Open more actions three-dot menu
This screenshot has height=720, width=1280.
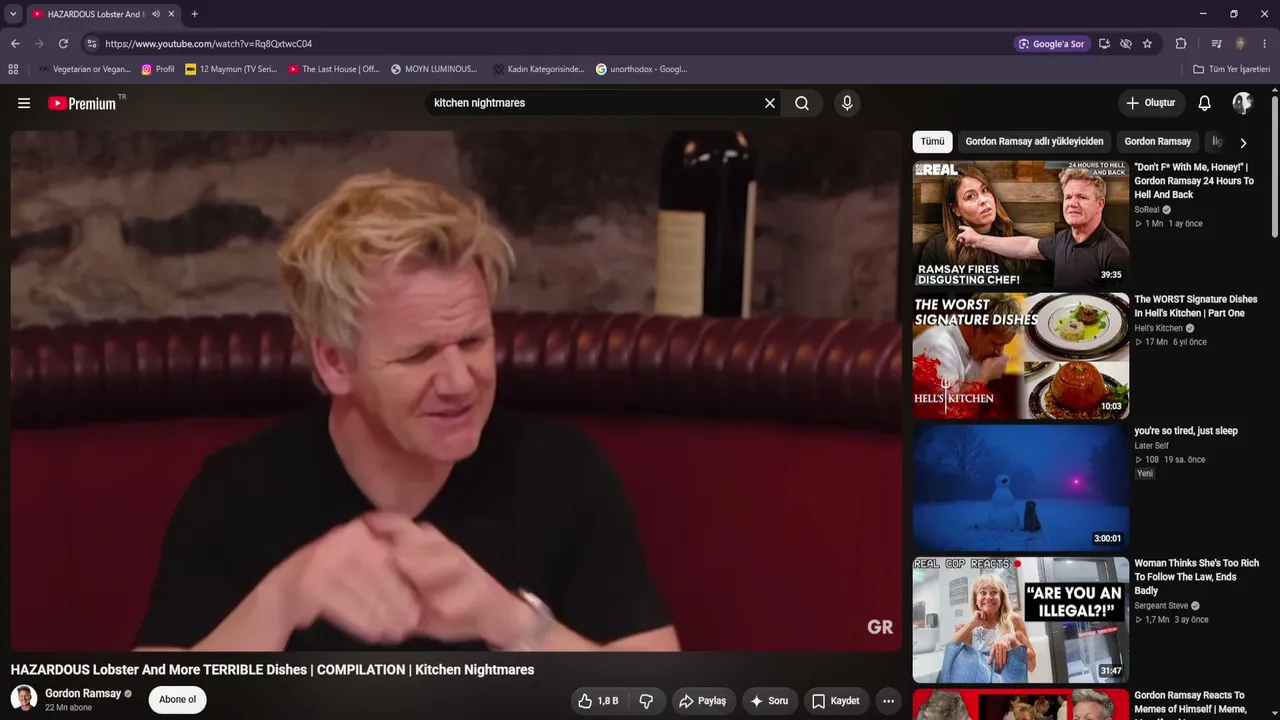[x=888, y=701]
